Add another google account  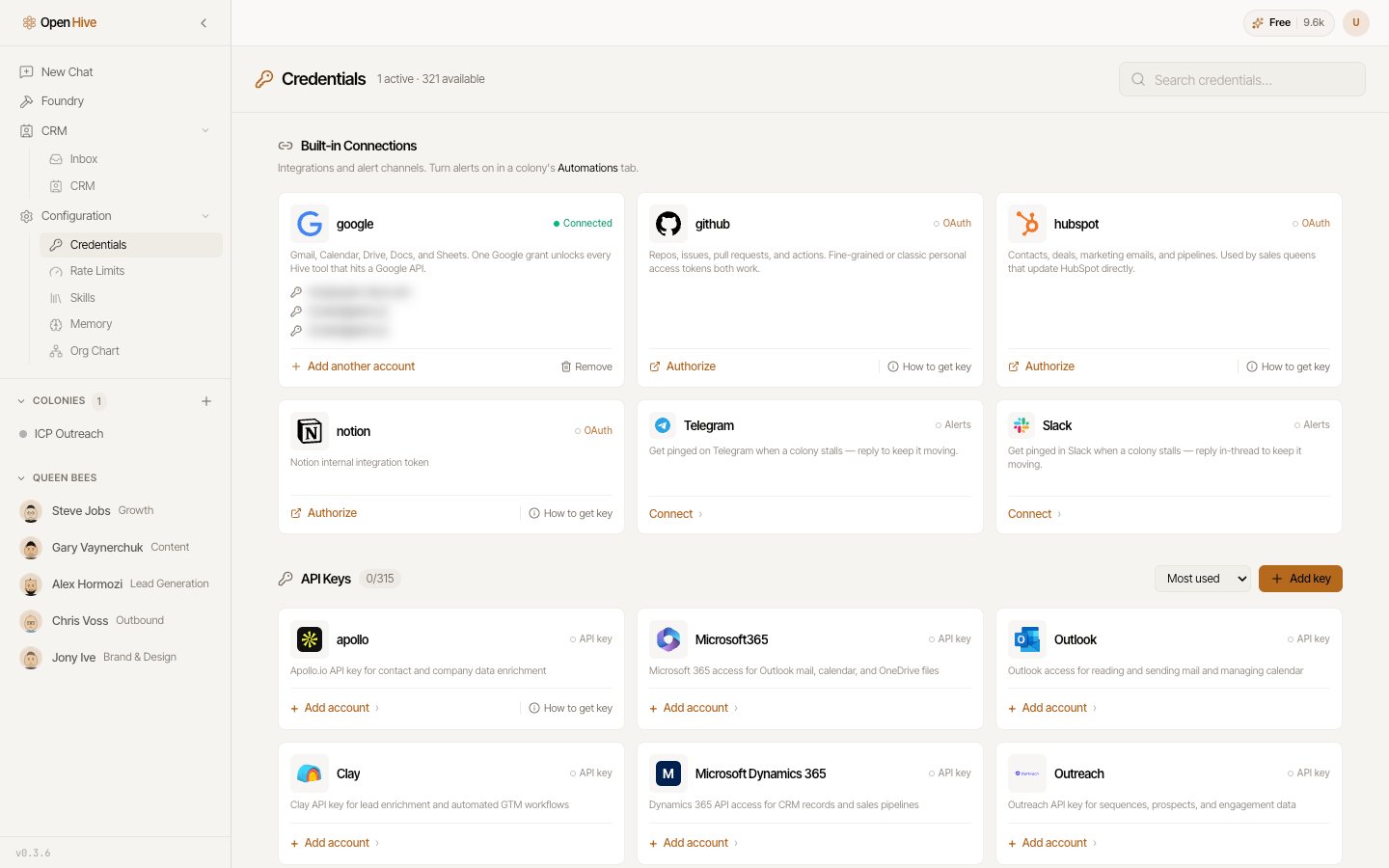353,366
